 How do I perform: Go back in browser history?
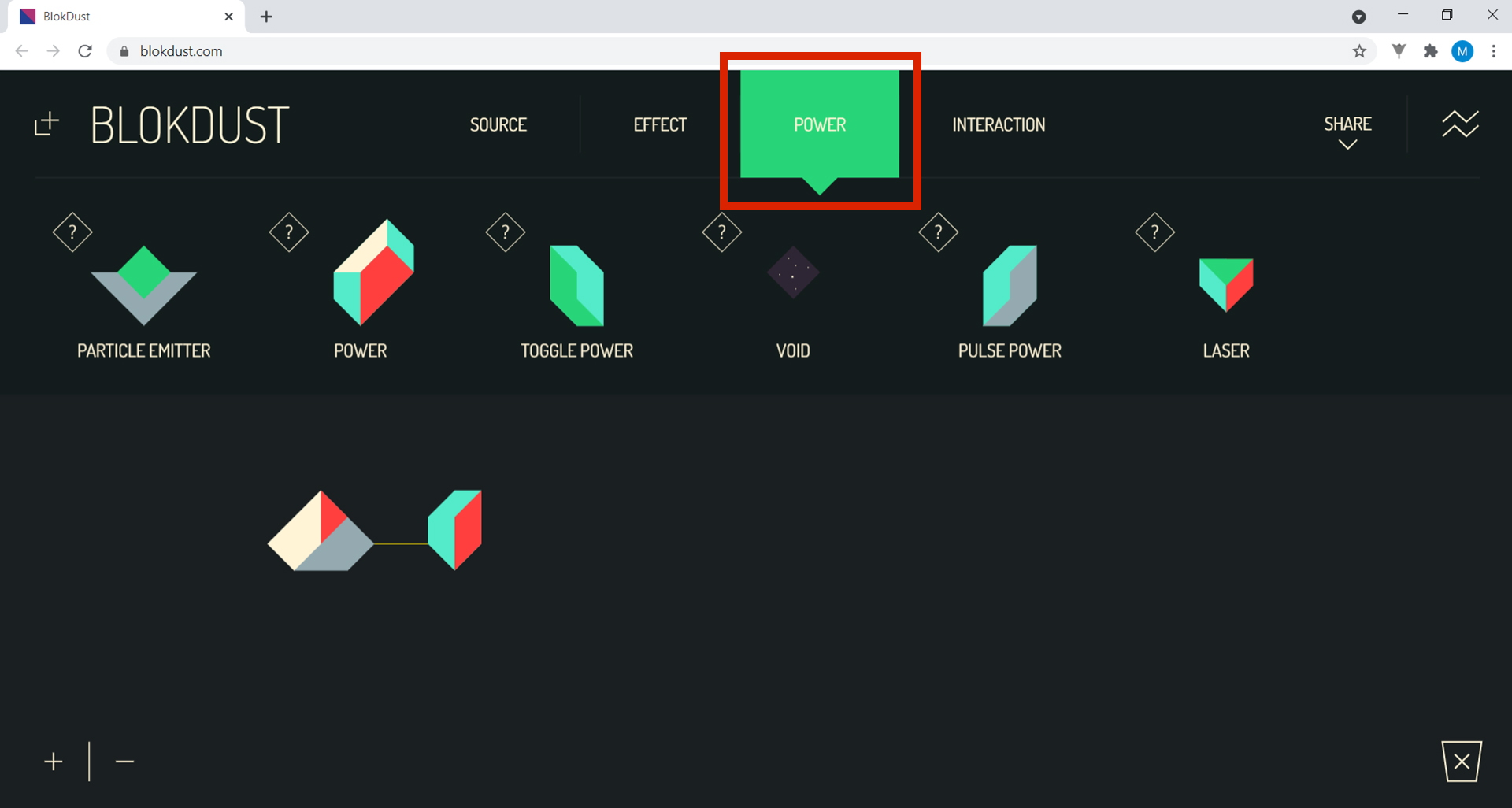[x=22, y=51]
